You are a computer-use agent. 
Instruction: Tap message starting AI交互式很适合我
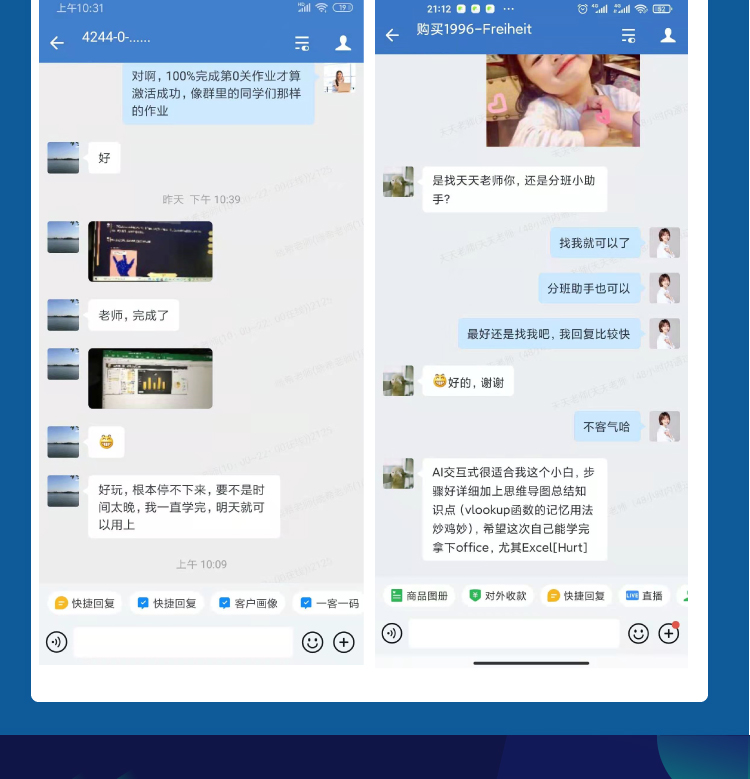(x=515, y=509)
